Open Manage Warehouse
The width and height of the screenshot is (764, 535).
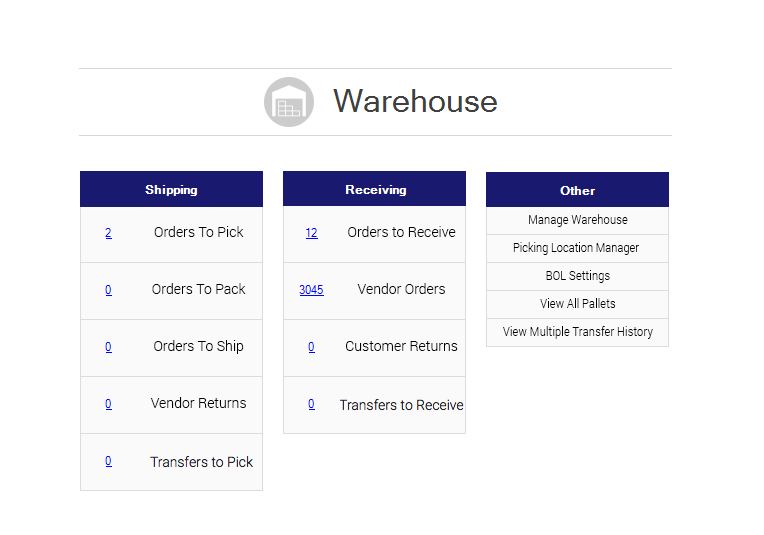(577, 220)
